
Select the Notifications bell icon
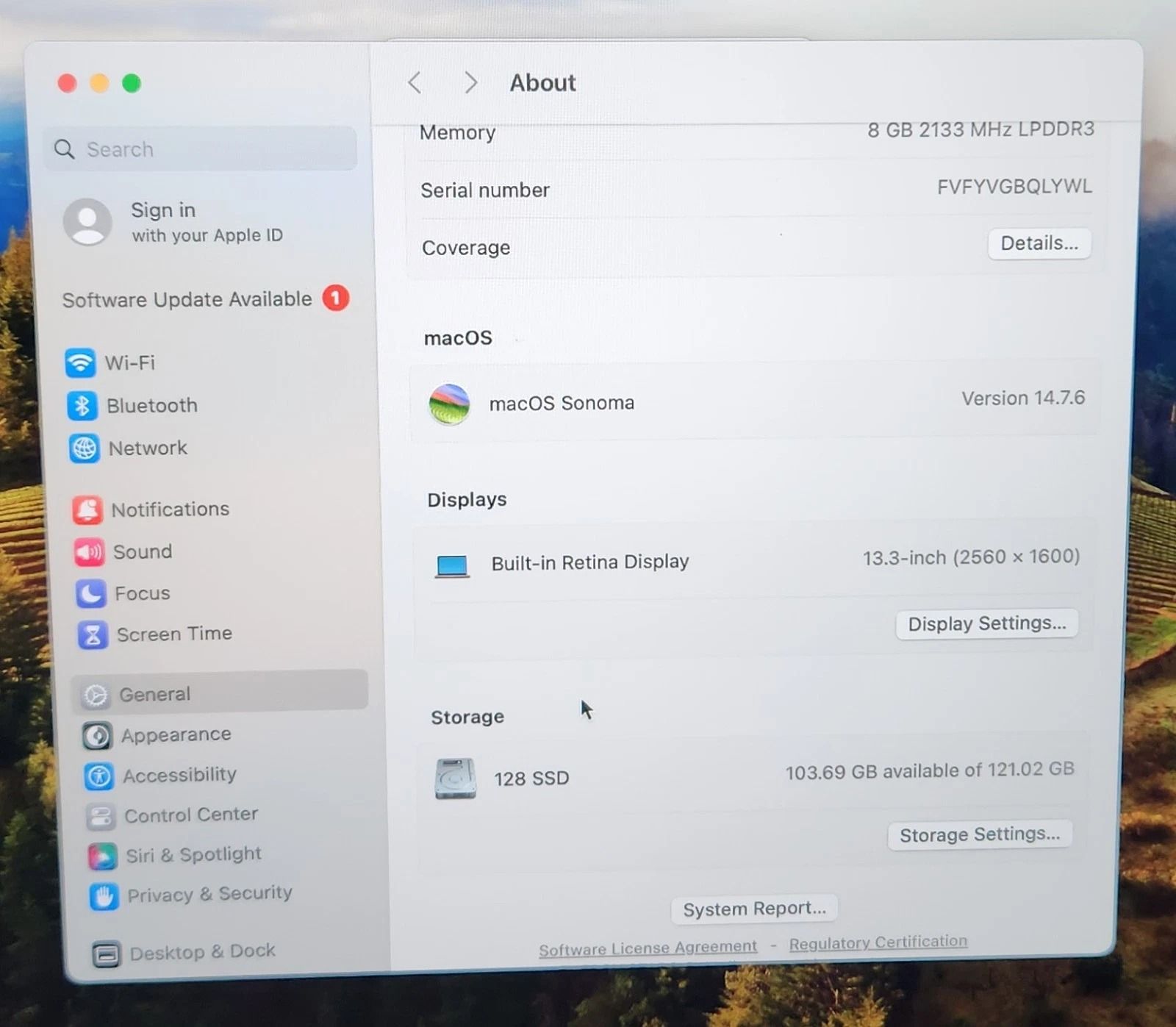[87, 509]
